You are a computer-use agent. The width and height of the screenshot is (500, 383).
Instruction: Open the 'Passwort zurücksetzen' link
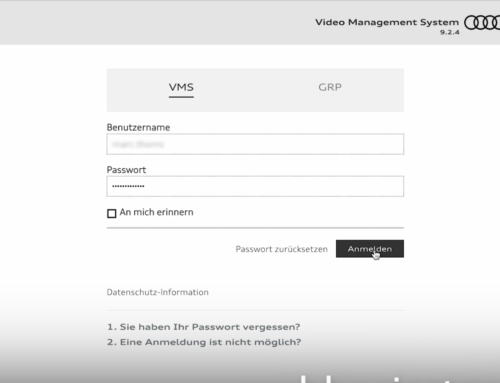[281, 249]
